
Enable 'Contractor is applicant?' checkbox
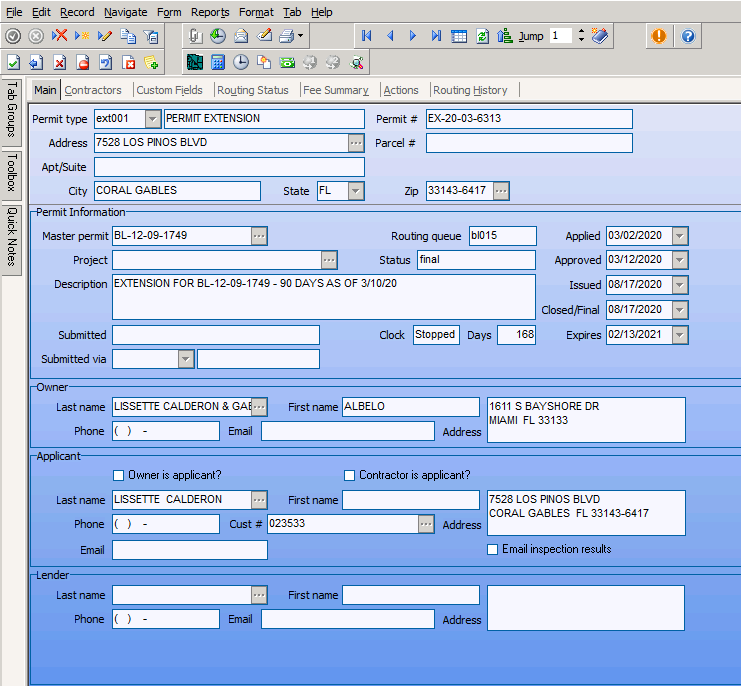click(x=350, y=476)
